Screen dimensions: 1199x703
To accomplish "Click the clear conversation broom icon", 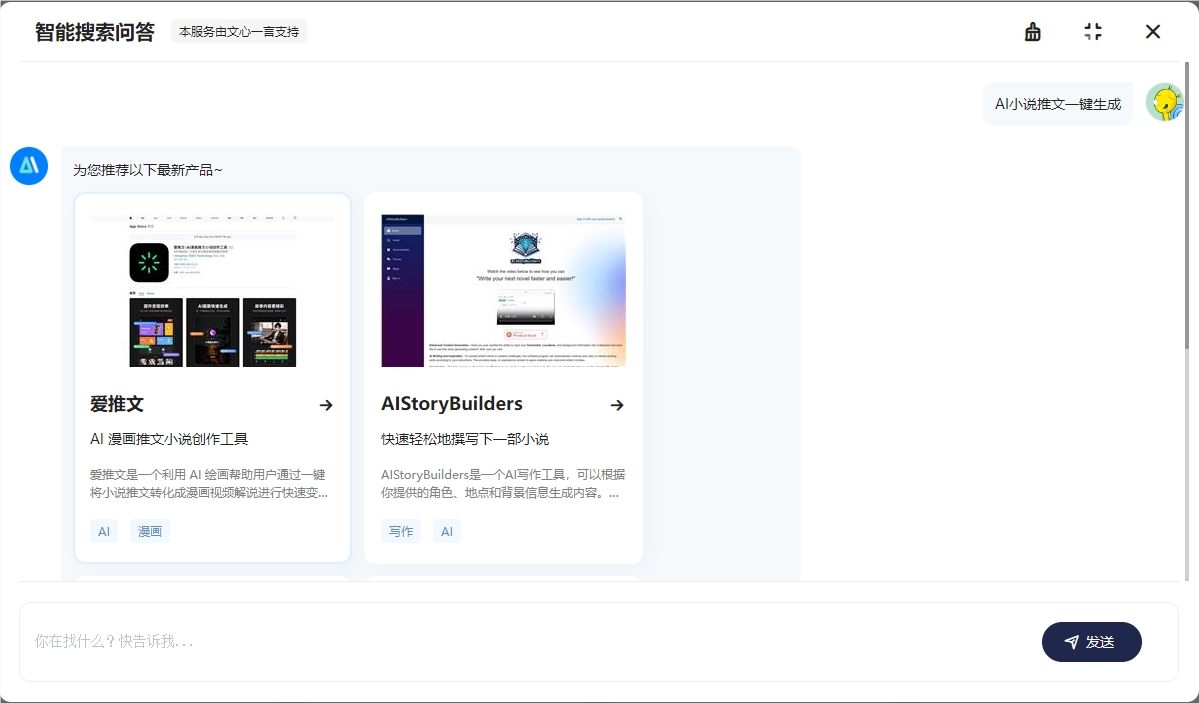I will [x=1032, y=31].
